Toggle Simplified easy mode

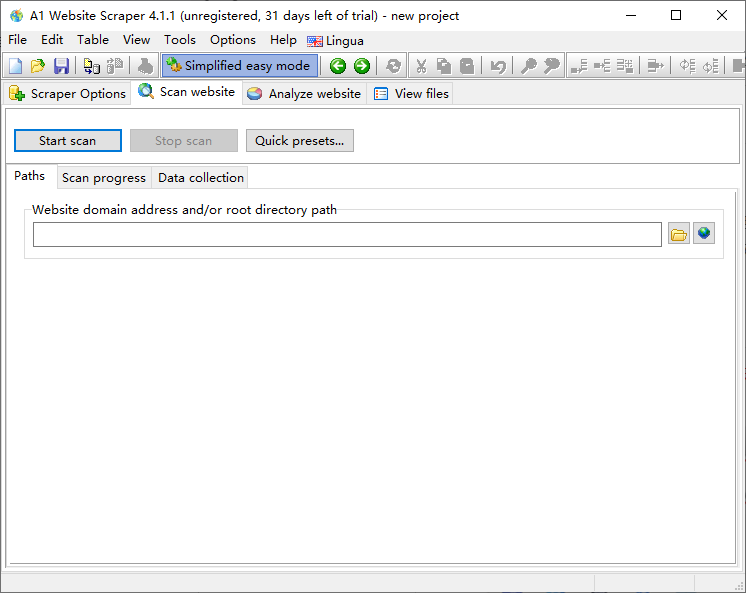[x=239, y=66]
